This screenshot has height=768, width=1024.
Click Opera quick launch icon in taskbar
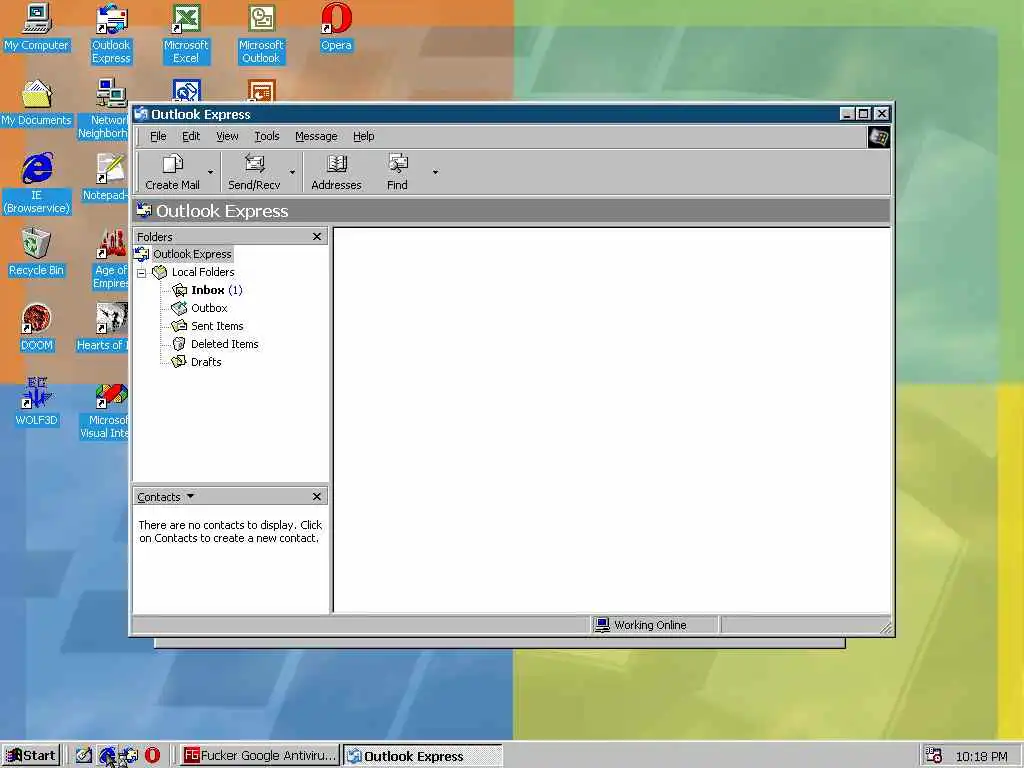pos(152,755)
